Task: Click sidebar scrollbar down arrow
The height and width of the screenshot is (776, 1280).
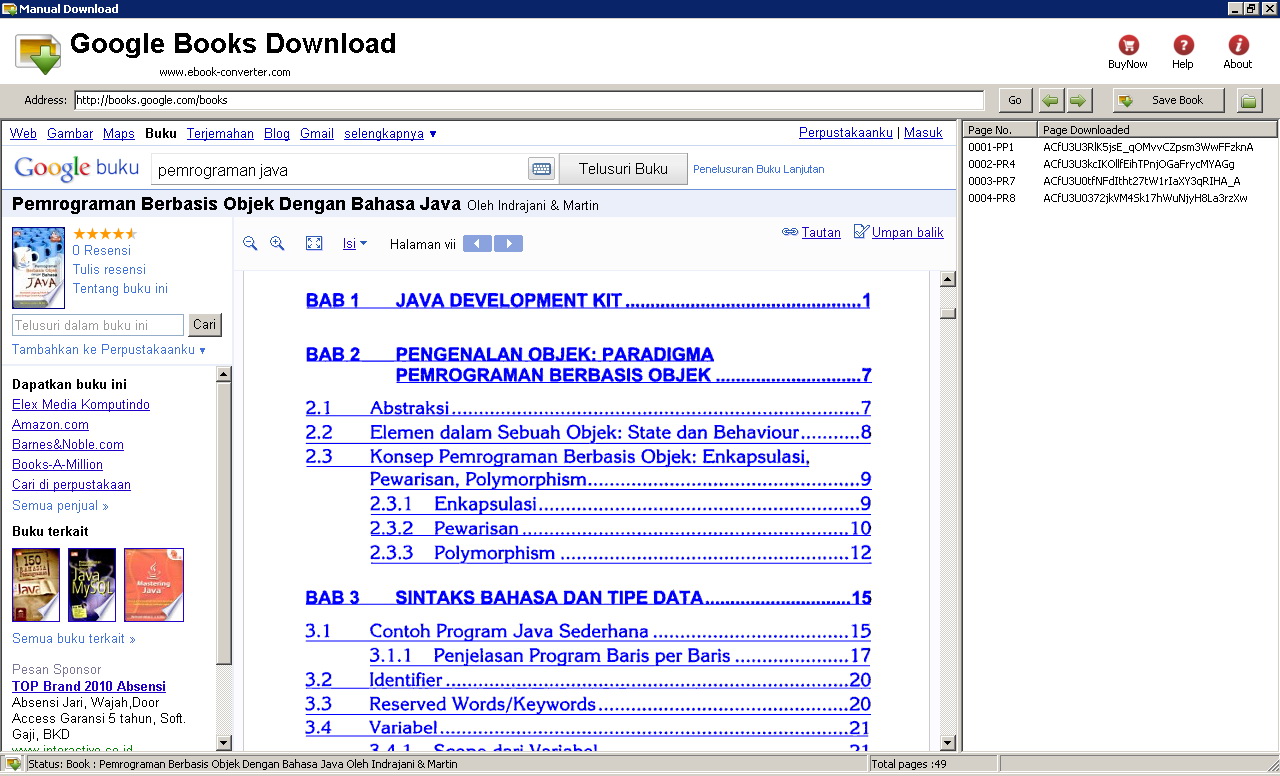Action: 224,742
